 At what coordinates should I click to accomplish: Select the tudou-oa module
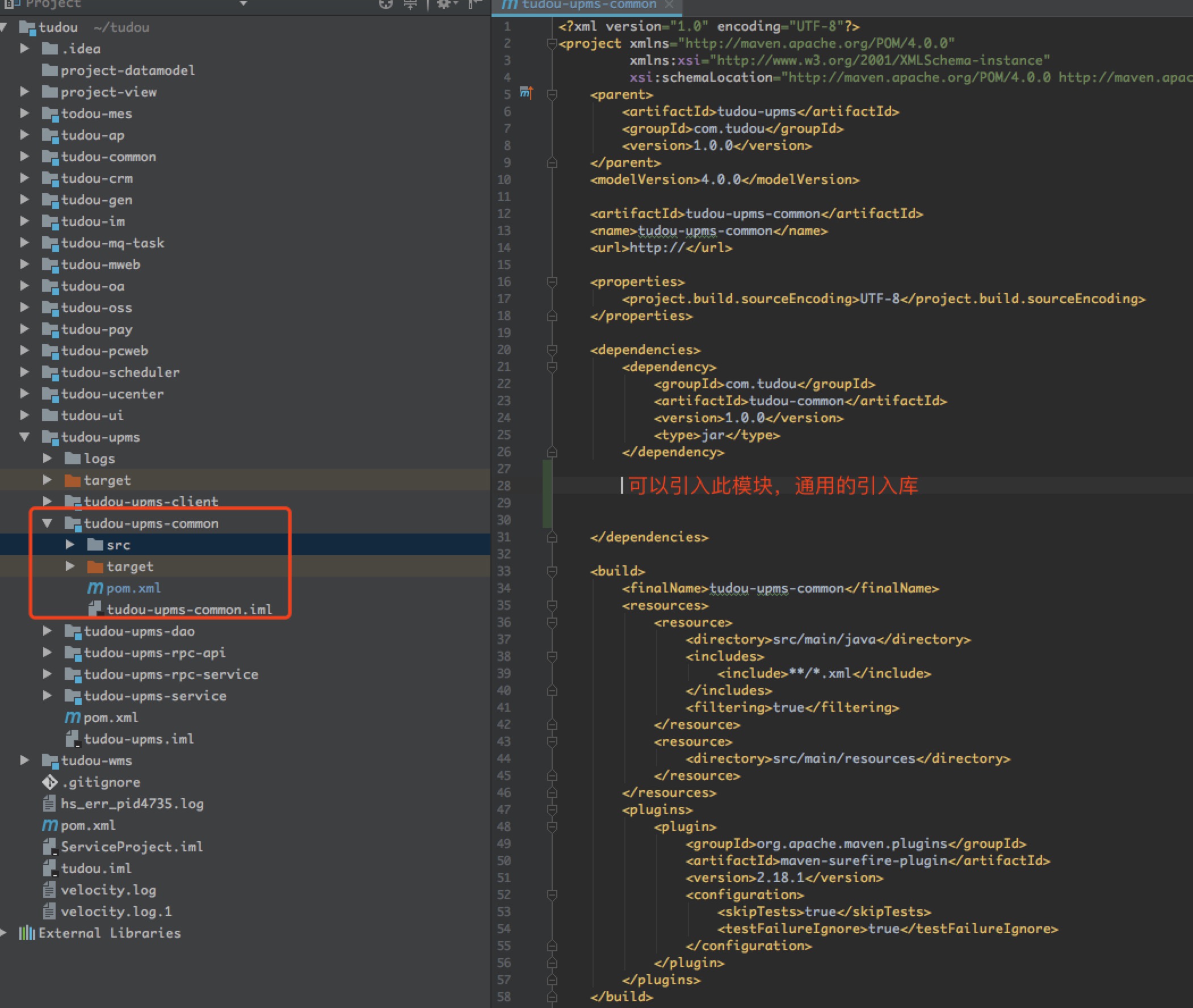[93, 286]
